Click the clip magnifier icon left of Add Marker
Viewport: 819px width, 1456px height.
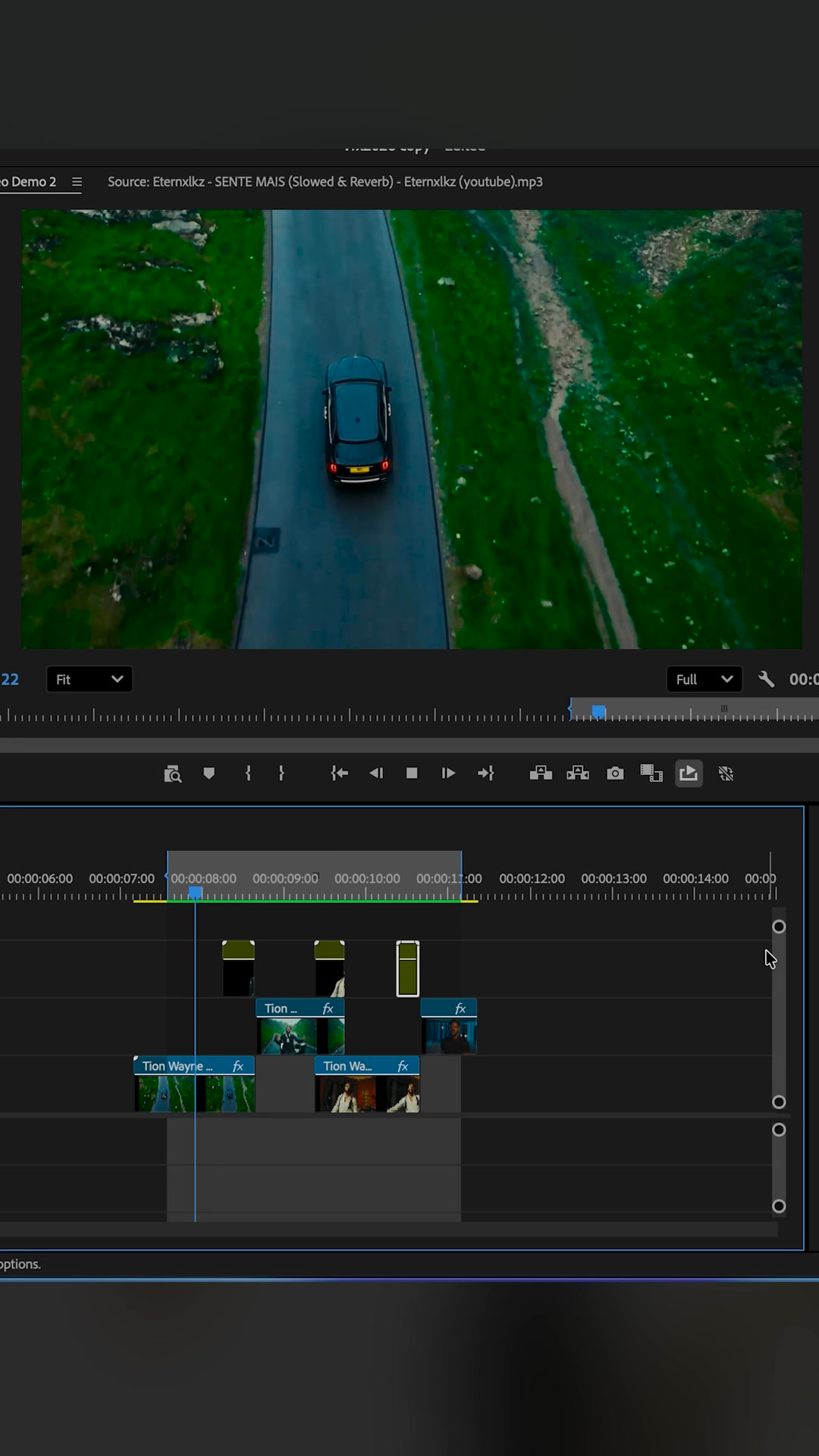click(173, 773)
